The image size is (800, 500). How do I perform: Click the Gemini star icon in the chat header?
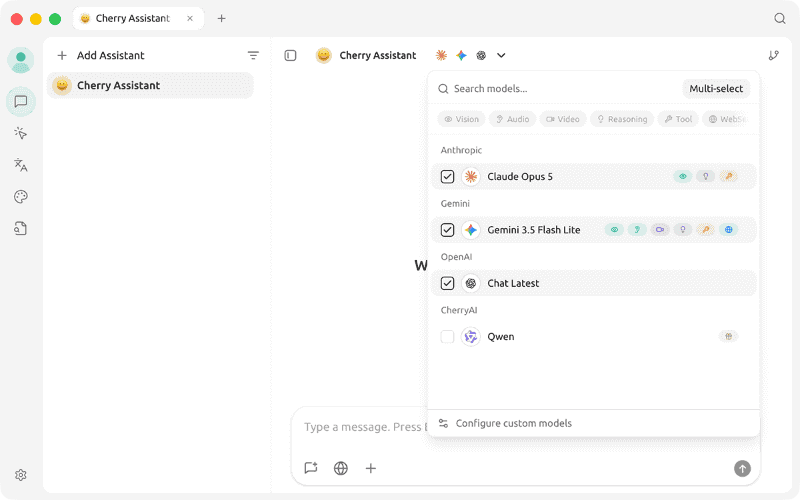tap(461, 55)
